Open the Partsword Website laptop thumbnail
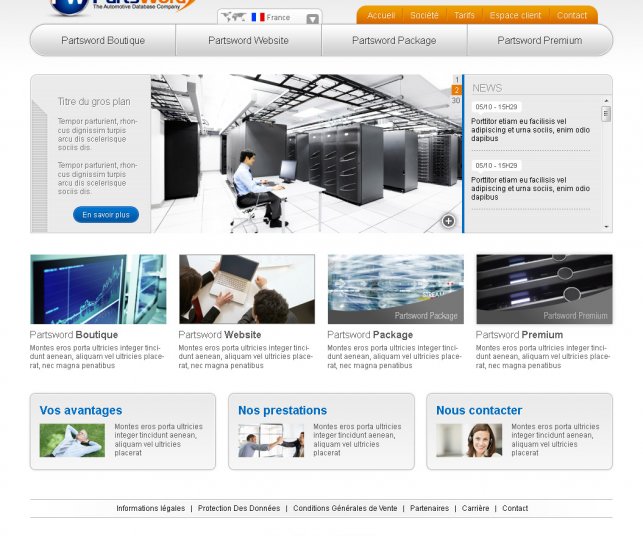The width and height of the screenshot is (643, 536). [247, 289]
